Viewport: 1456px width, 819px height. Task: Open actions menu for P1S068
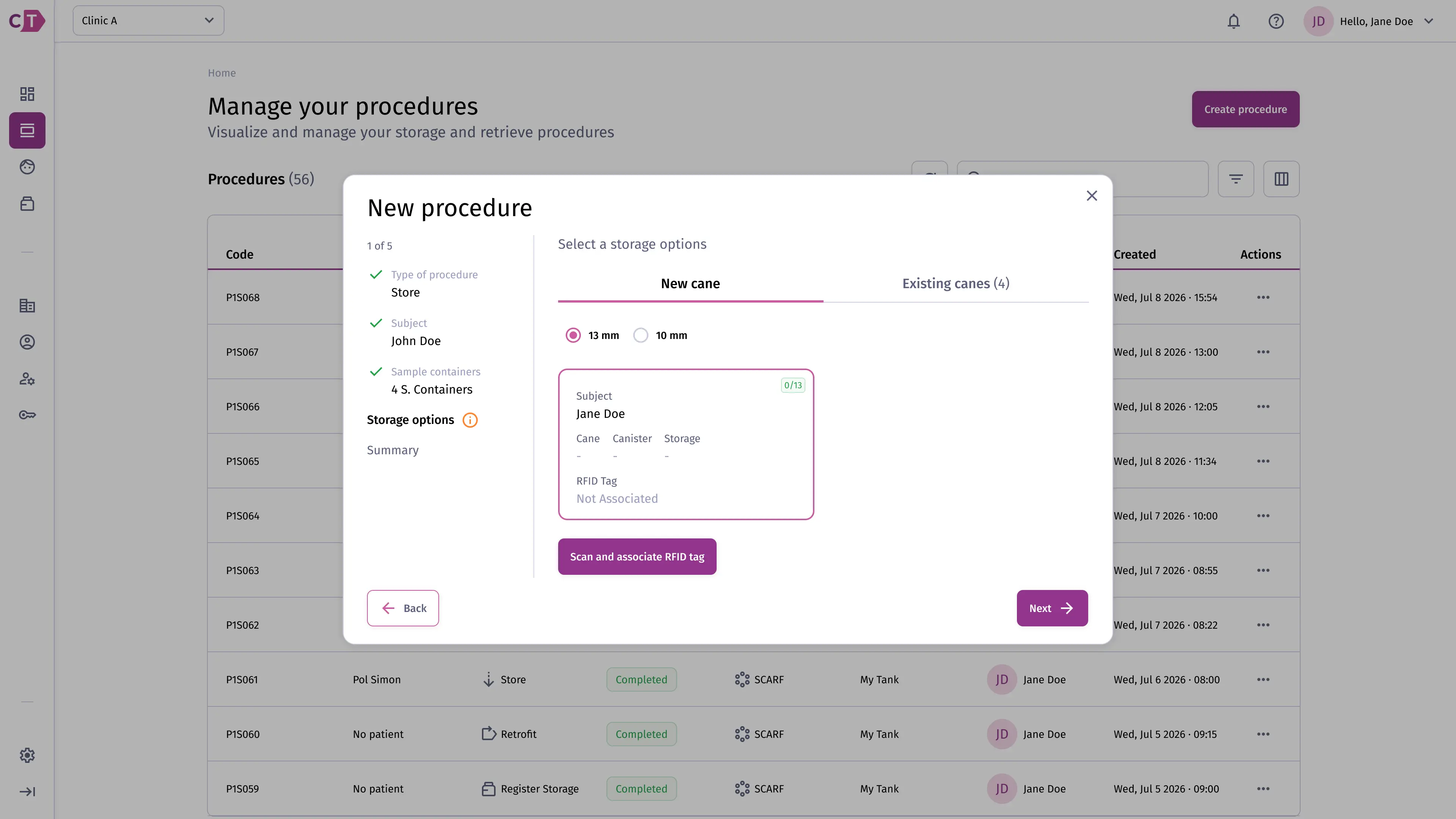[1263, 297]
